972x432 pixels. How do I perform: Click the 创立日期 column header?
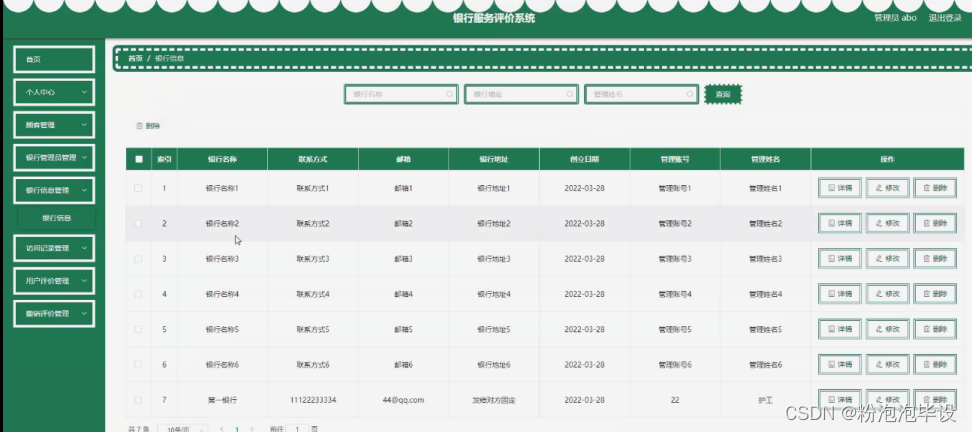coord(585,159)
